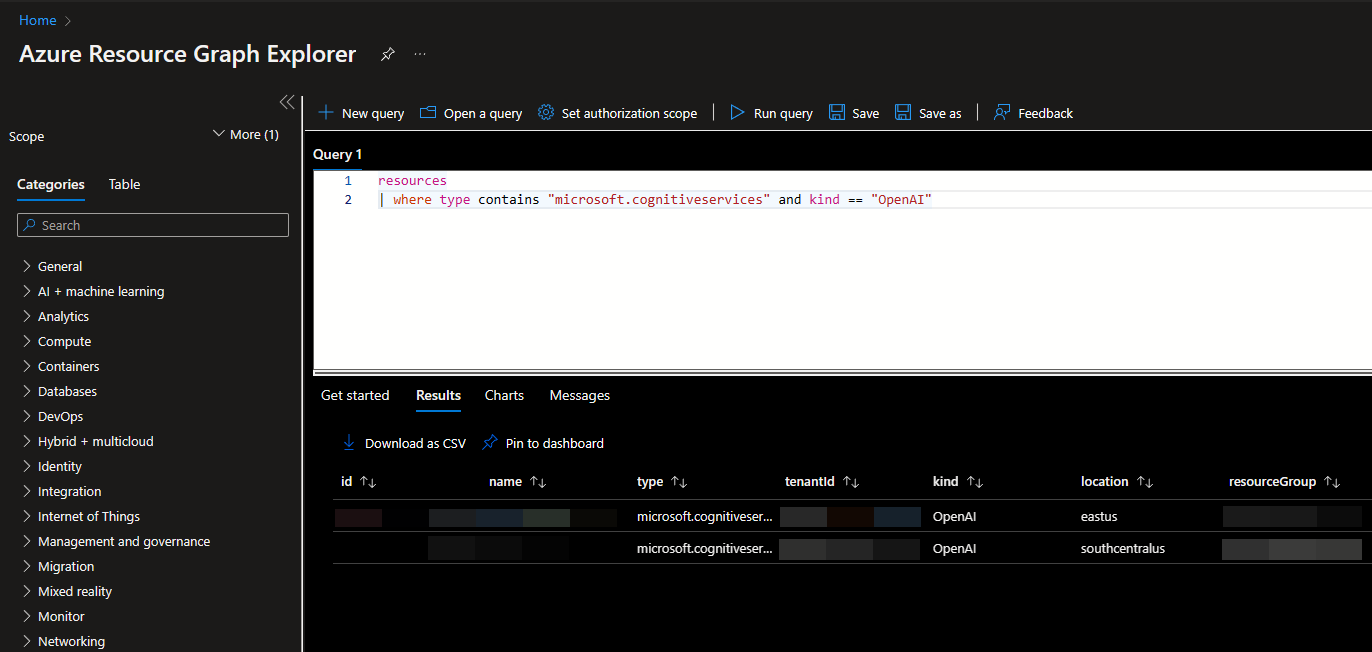Expand the Mixed reality category
The width and height of the screenshot is (1372, 652).
click(x=27, y=591)
